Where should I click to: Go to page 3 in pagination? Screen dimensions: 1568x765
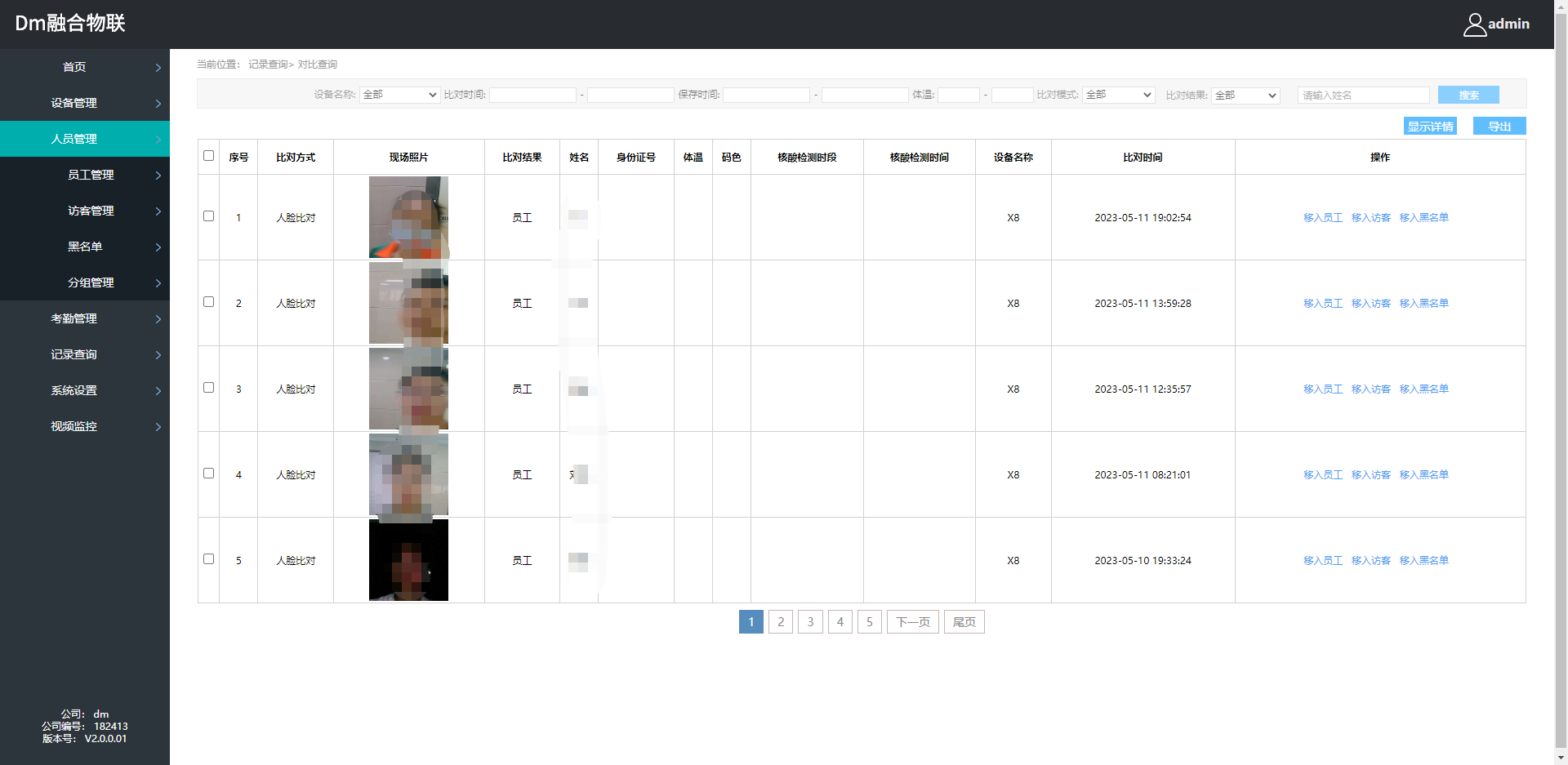[810, 621]
